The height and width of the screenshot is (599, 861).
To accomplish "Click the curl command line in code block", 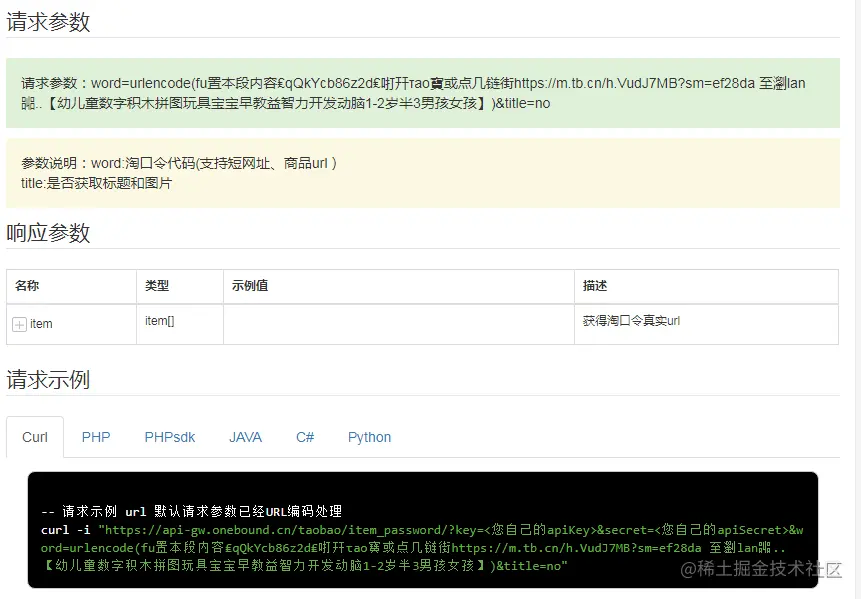I will pos(422,547).
